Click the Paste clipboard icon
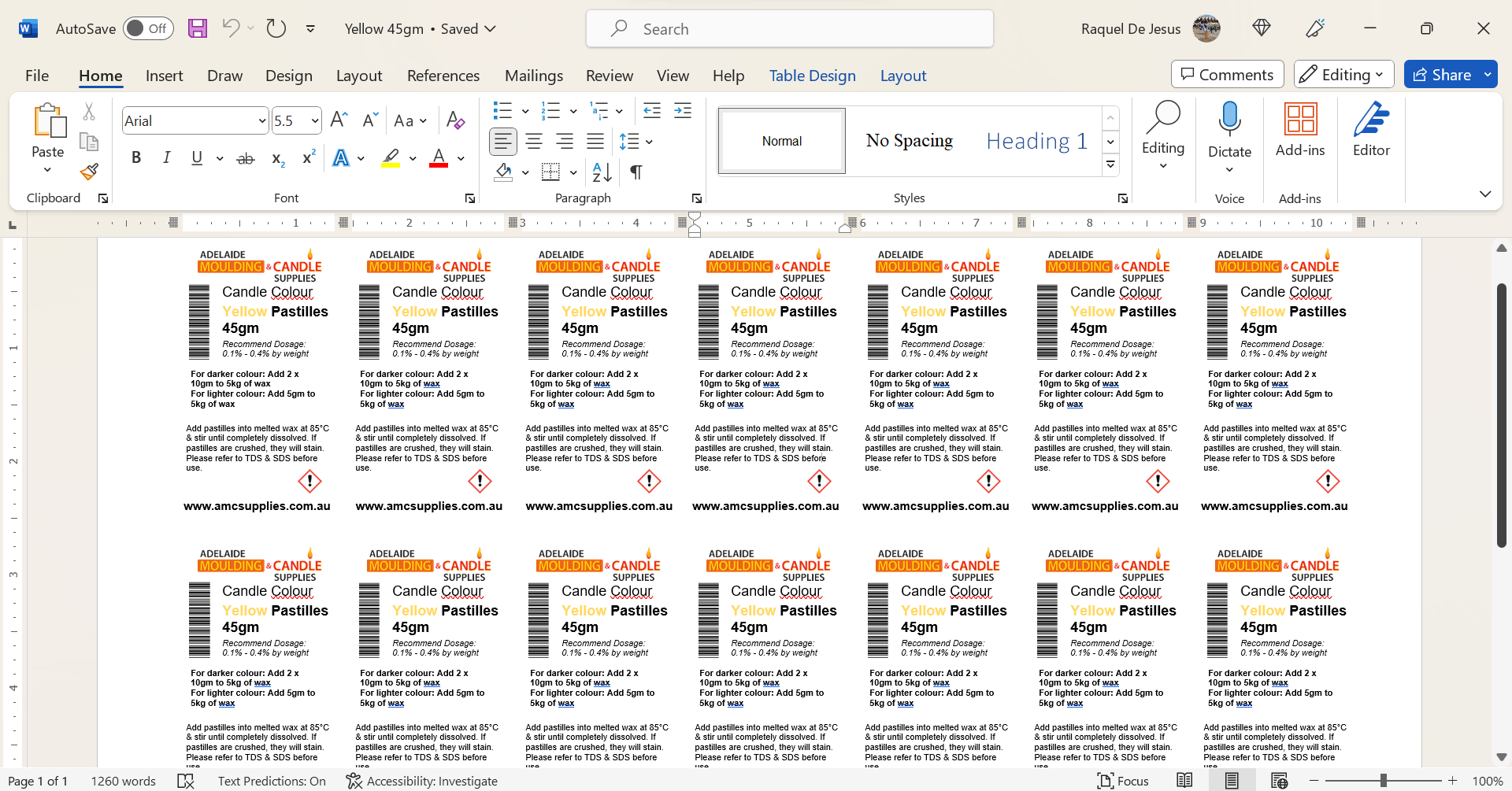The image size is (1512, 791). [49, 121]
